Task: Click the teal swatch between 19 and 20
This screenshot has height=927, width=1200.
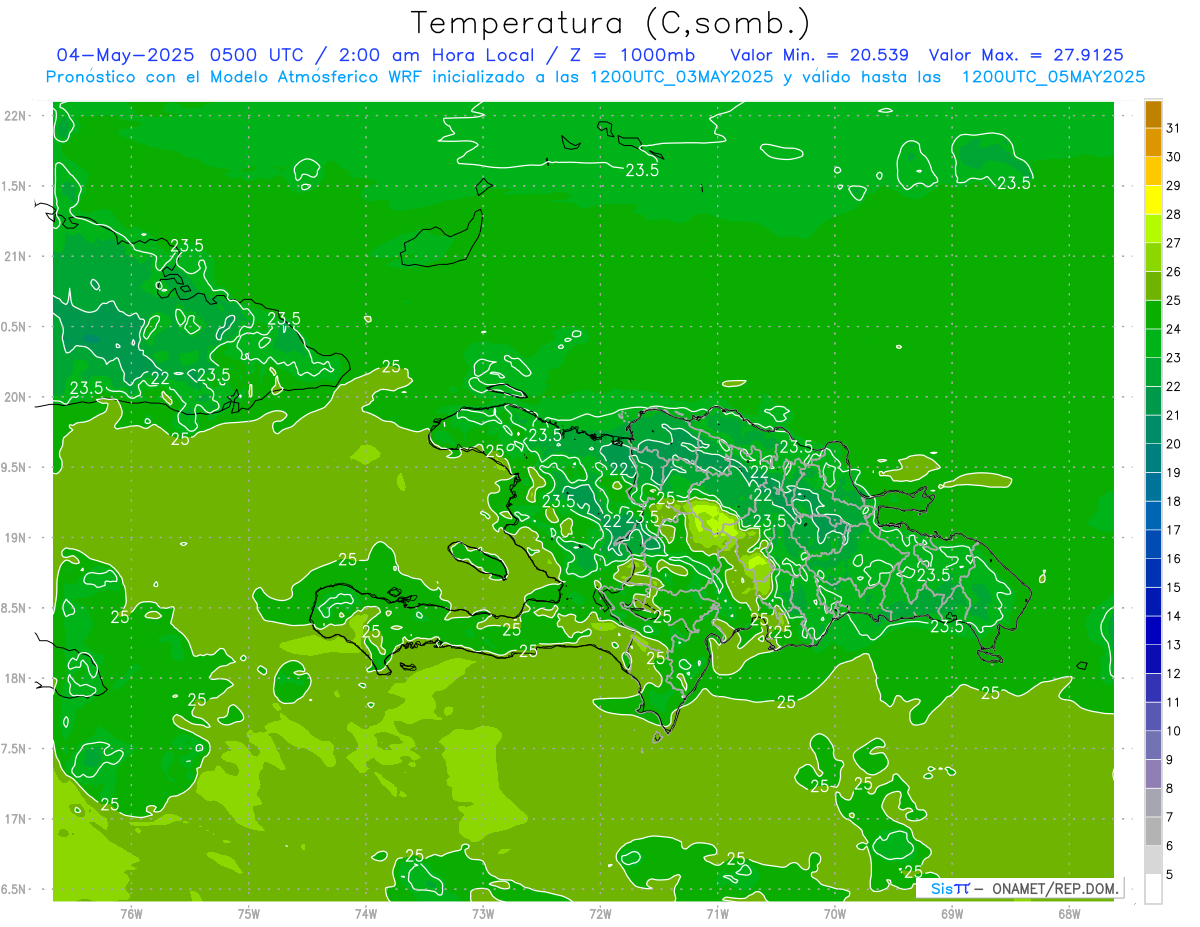Action: coord(1153,459)
